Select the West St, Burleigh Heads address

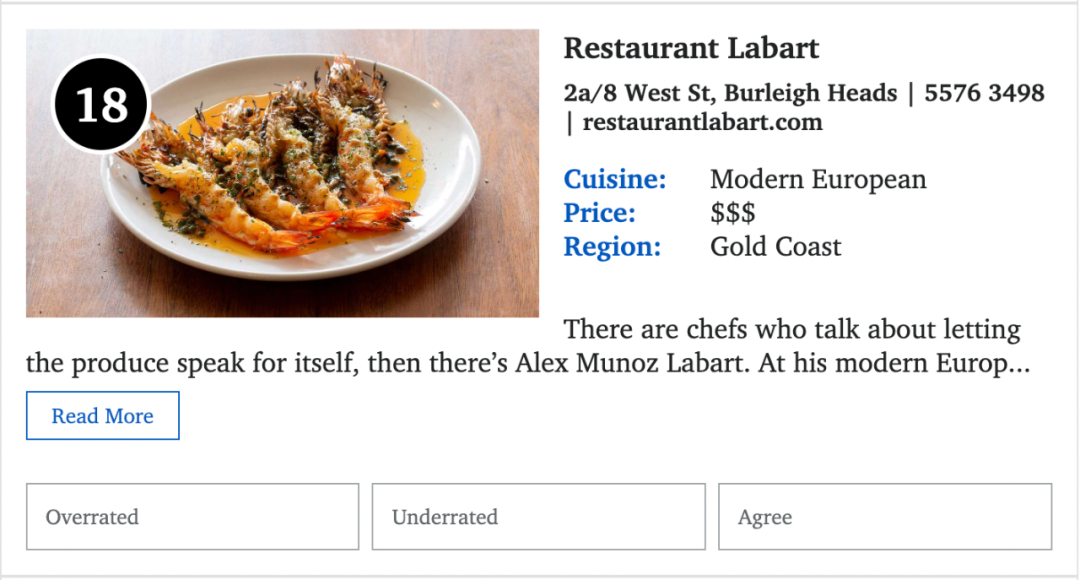click(731, 93)
